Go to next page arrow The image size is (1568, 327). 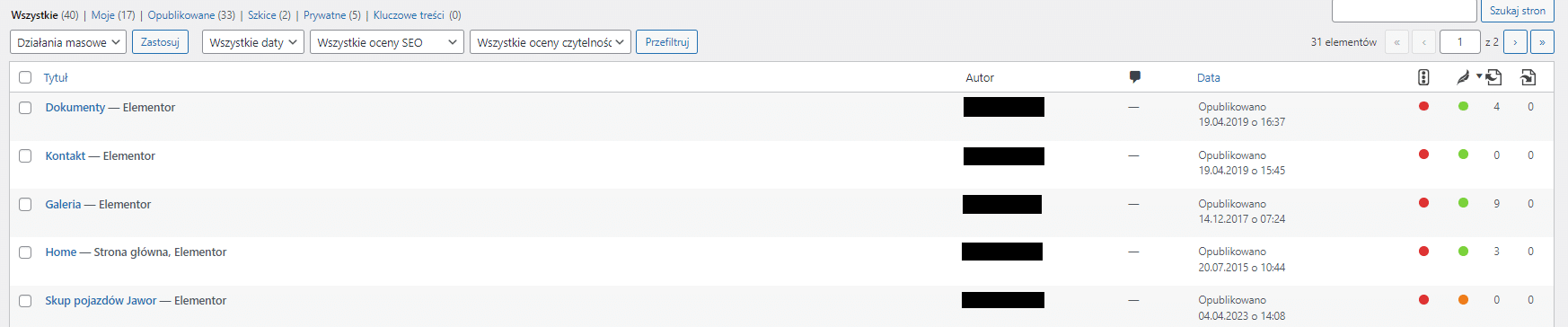[1515, 42]
